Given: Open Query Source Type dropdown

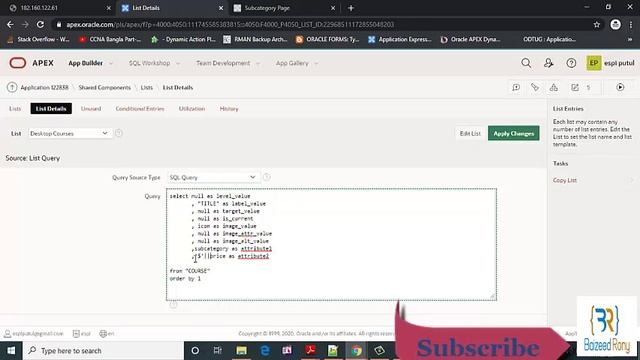Looking at the screenshot, I should (213, 177).
